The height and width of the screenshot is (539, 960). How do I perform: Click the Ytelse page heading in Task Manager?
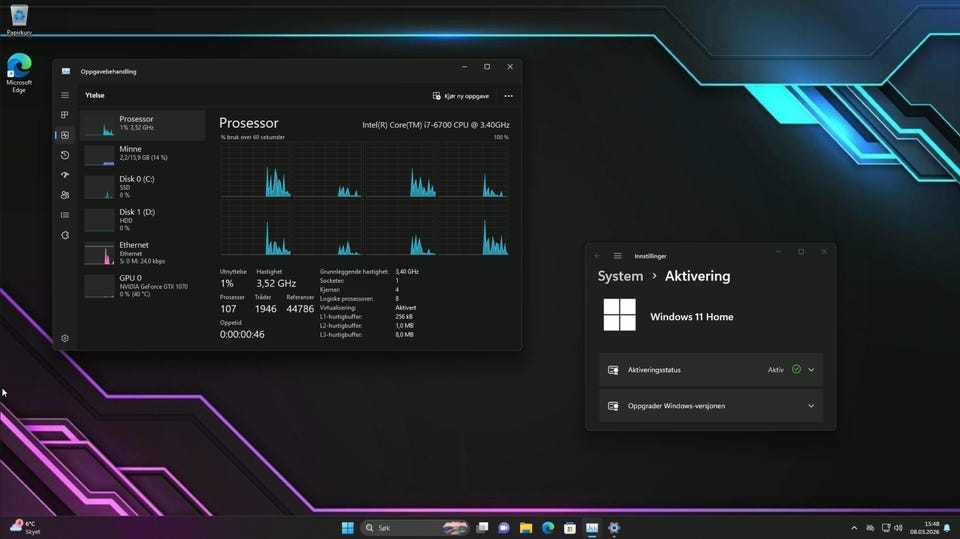click(95, 96)
